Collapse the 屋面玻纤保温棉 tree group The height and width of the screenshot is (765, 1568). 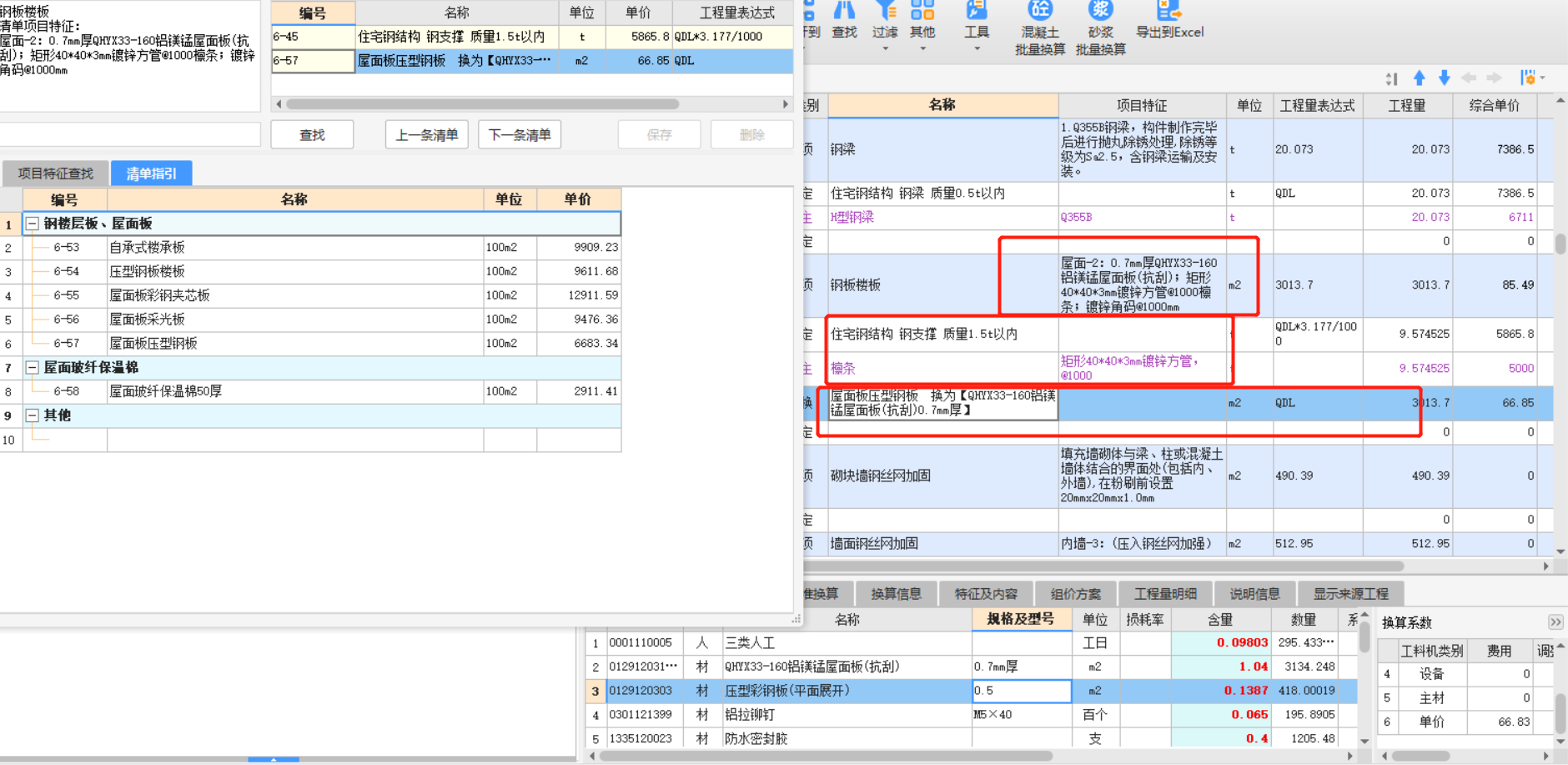32,368
